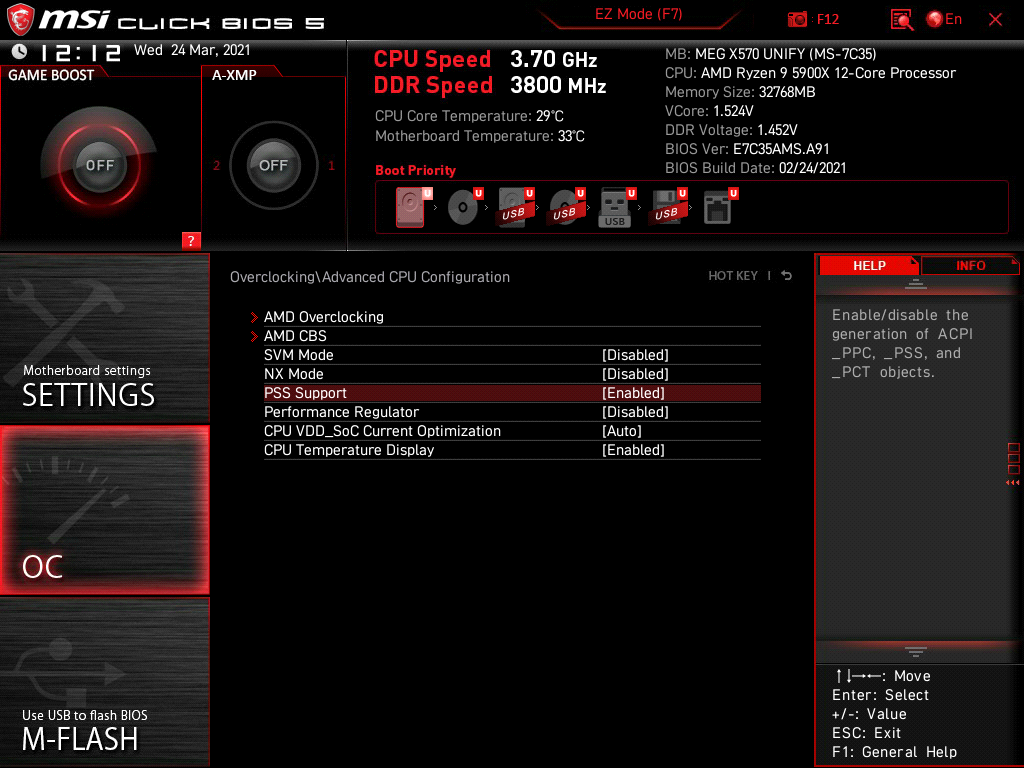The image size is (1024, 768).
Task: Select the USB floppy boot device
Action: click(668, 207)
